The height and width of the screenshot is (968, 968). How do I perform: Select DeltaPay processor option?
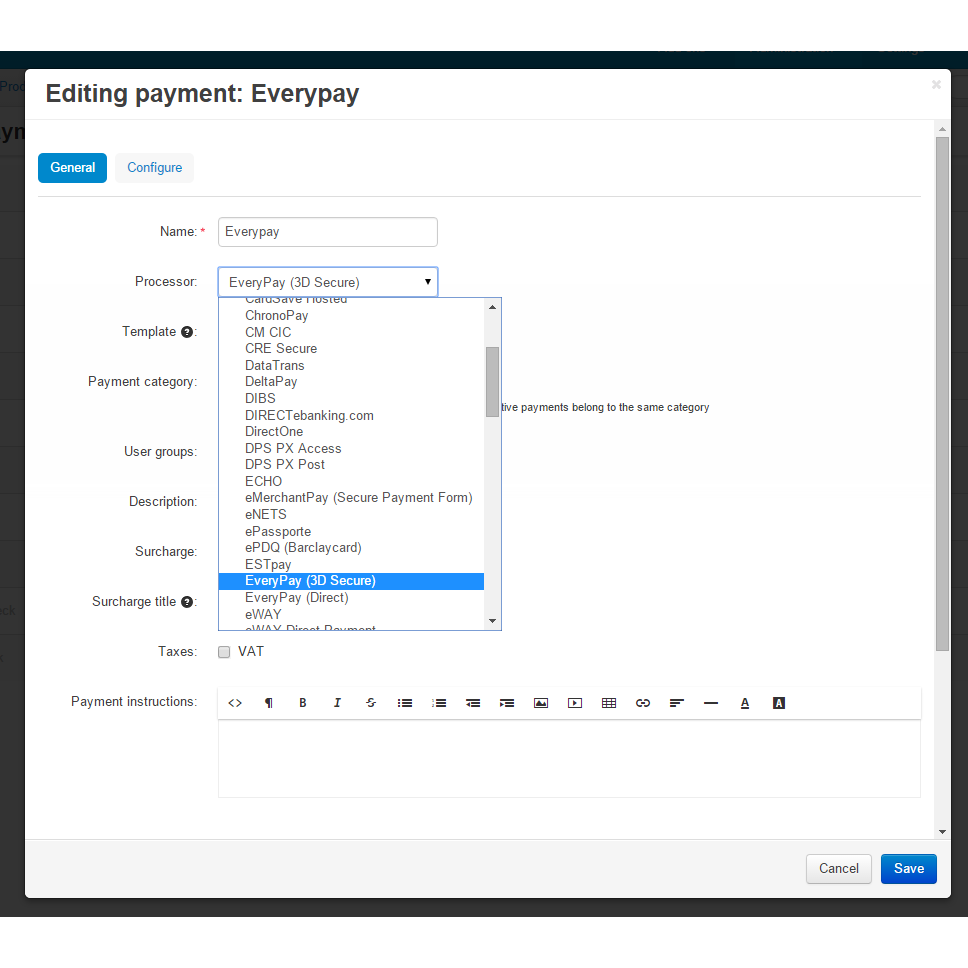[351, 382]
